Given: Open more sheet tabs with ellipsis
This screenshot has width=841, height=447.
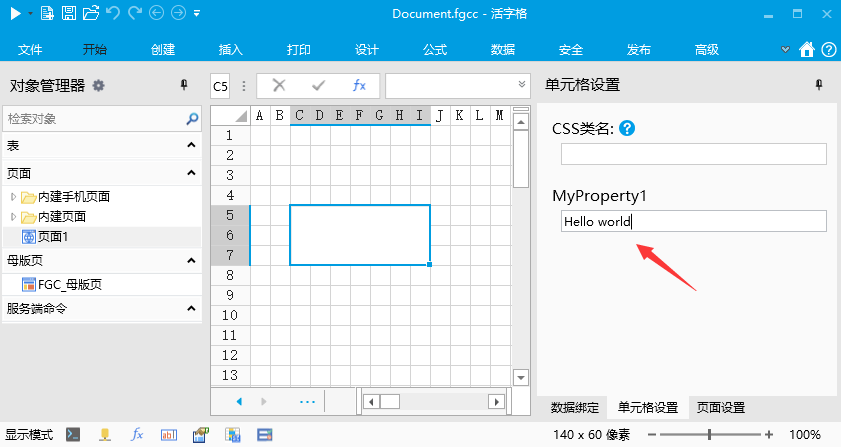Looking at the screenshot, I should pyautogui.click(x=307, y=401).
